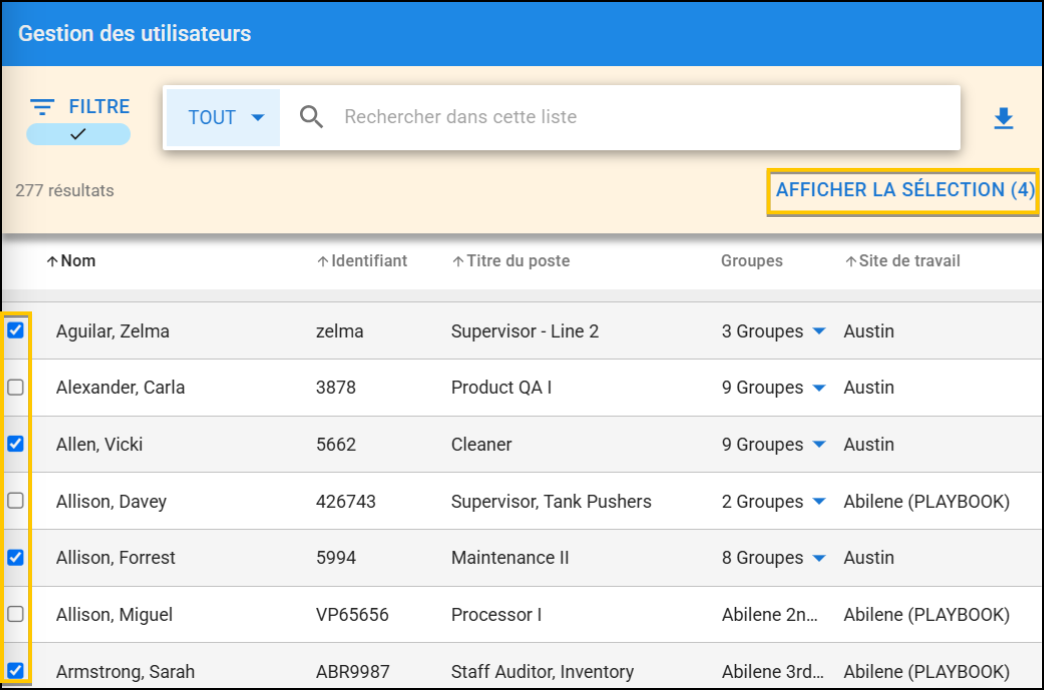Uncheck Armstrong, Sarah's selection checkbox

click(x=15, y=671)
